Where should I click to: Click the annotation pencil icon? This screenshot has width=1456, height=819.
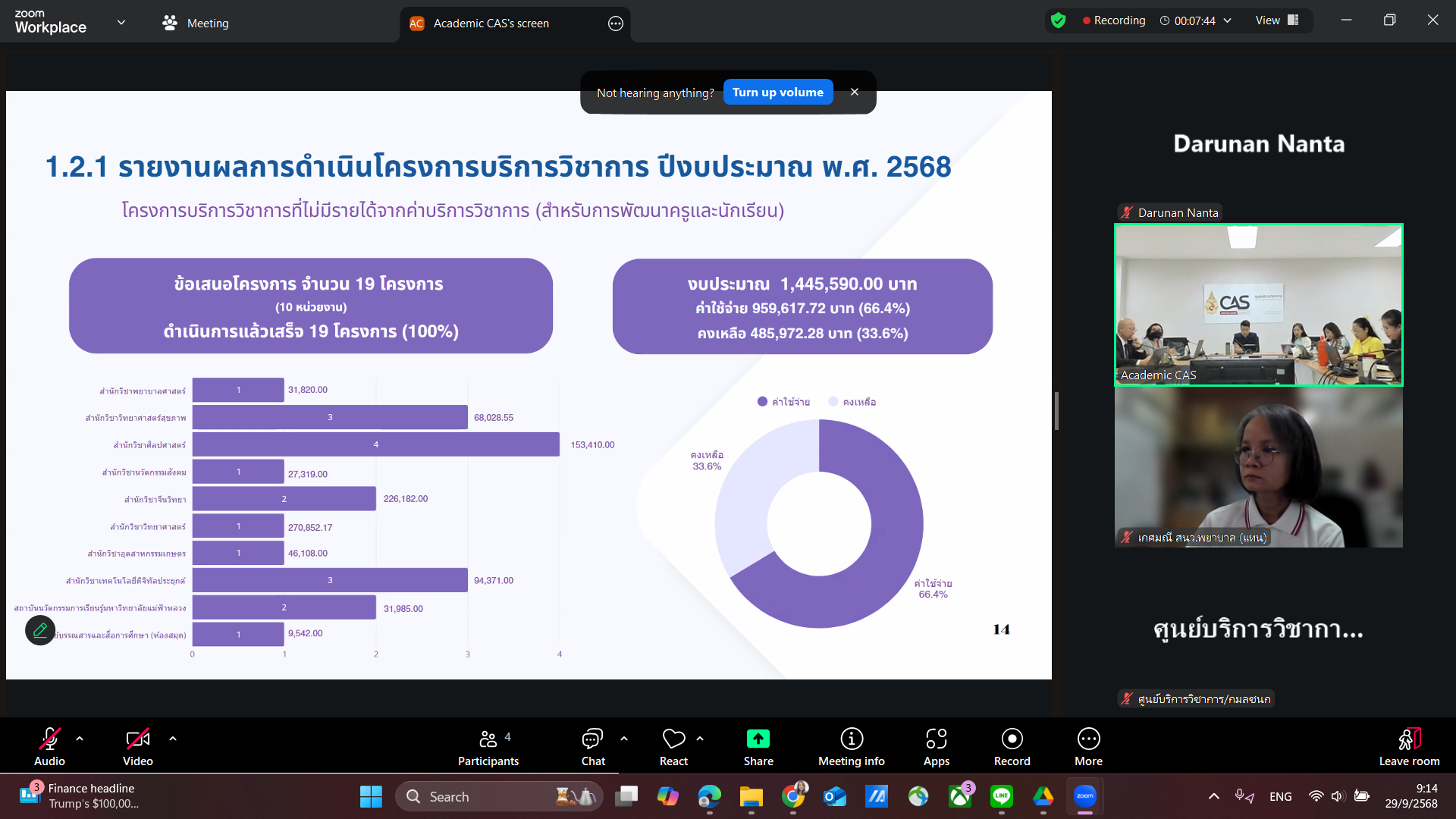point(40,629)
